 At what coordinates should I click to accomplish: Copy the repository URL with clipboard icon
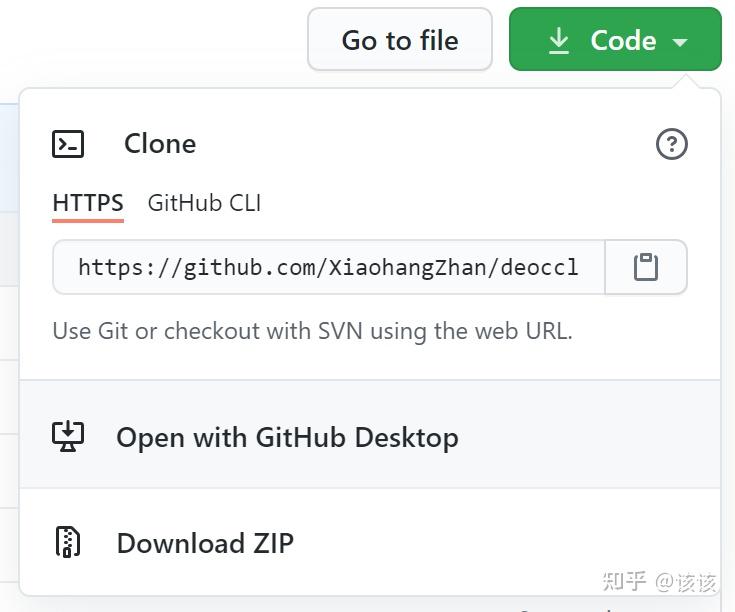pyautogui.click(x=646, y=267)
